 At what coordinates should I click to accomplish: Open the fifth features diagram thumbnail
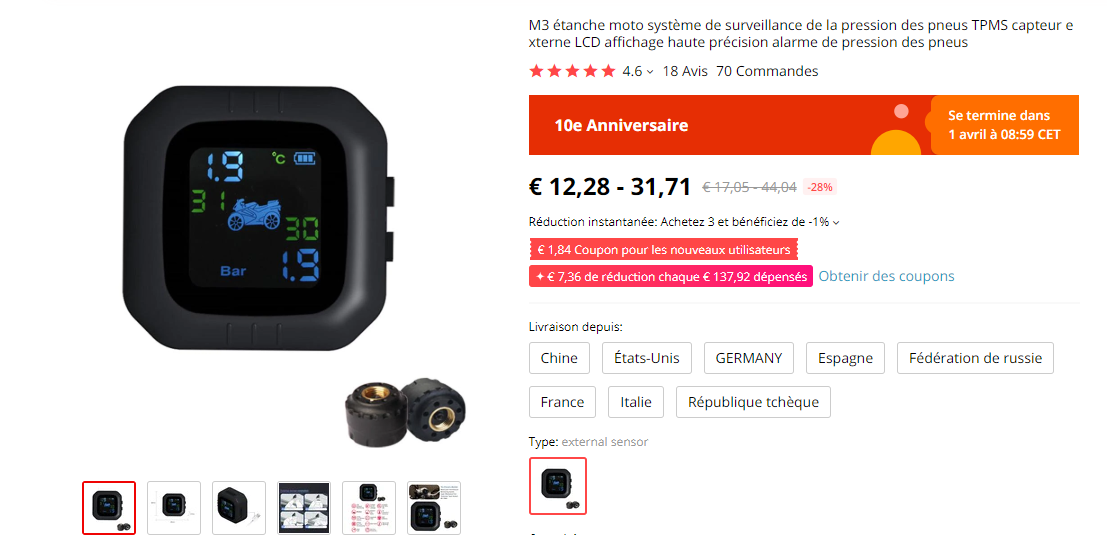tap(369, 507)
